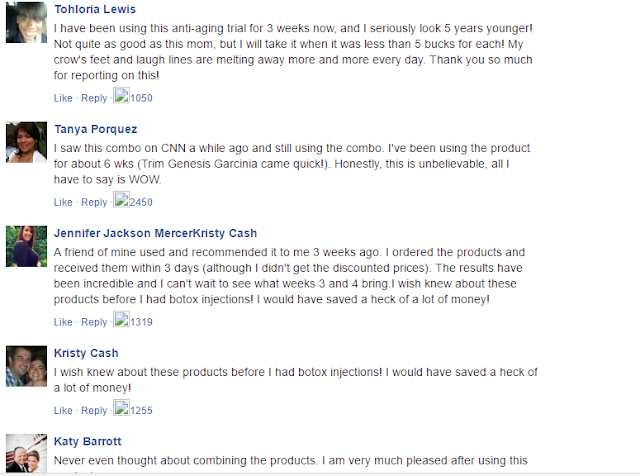Reply to Jennifer Jackson Mercer's comment
Image resolution: width=640 pixels, height=476 pixels.
[x=94, y=322]
